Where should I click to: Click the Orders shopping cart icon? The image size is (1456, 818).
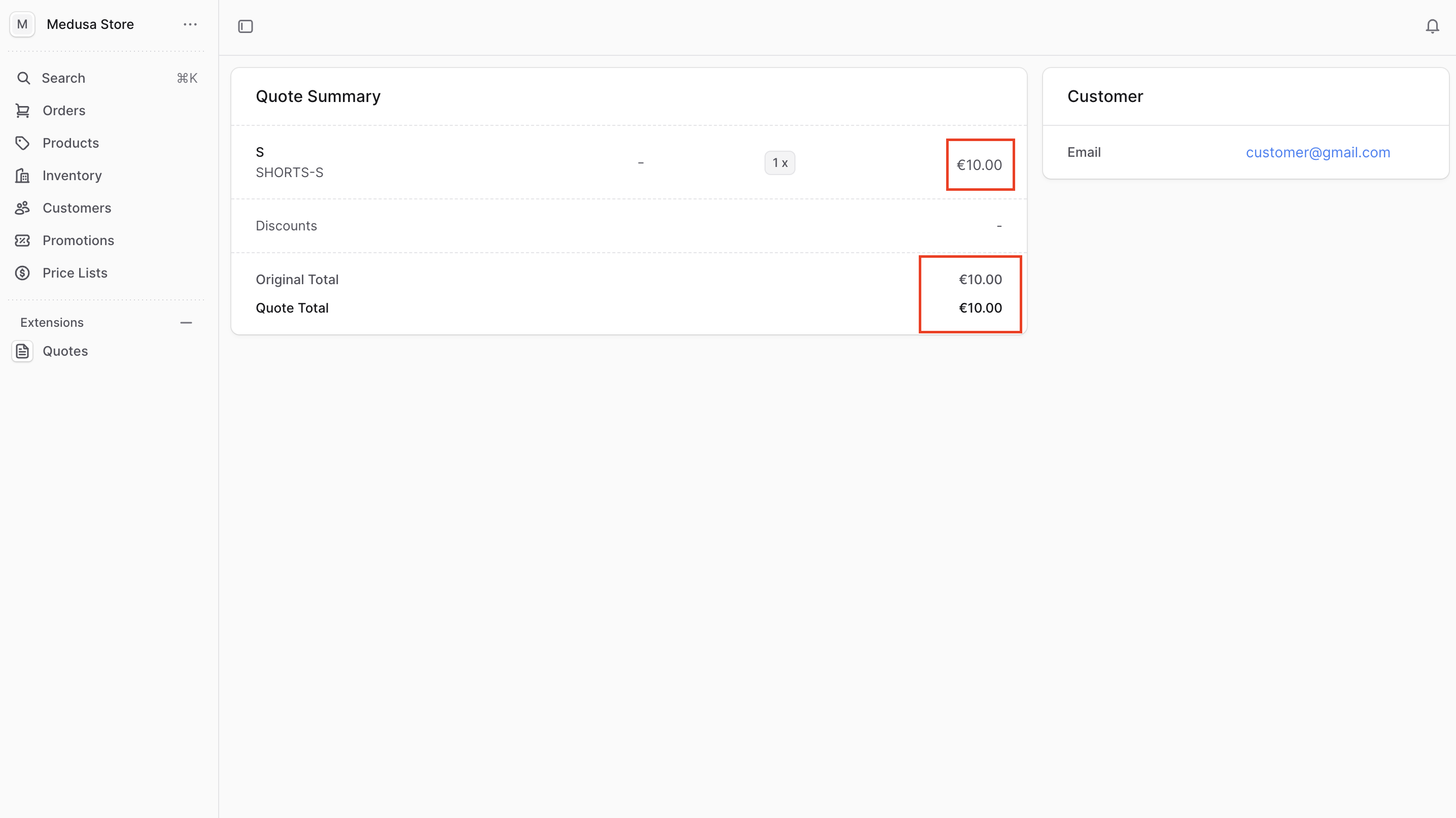(23, 111)
